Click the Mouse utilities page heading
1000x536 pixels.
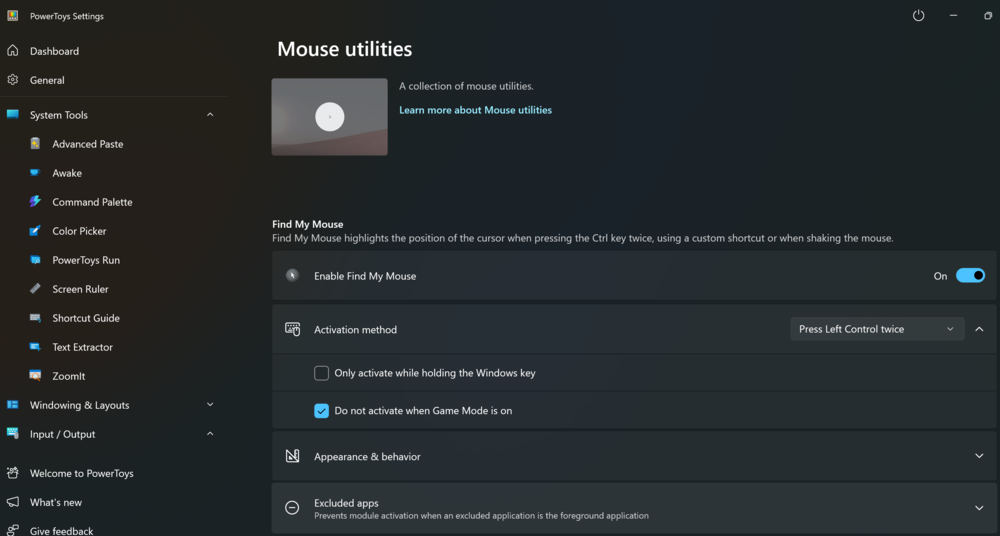tap(344, 49)
